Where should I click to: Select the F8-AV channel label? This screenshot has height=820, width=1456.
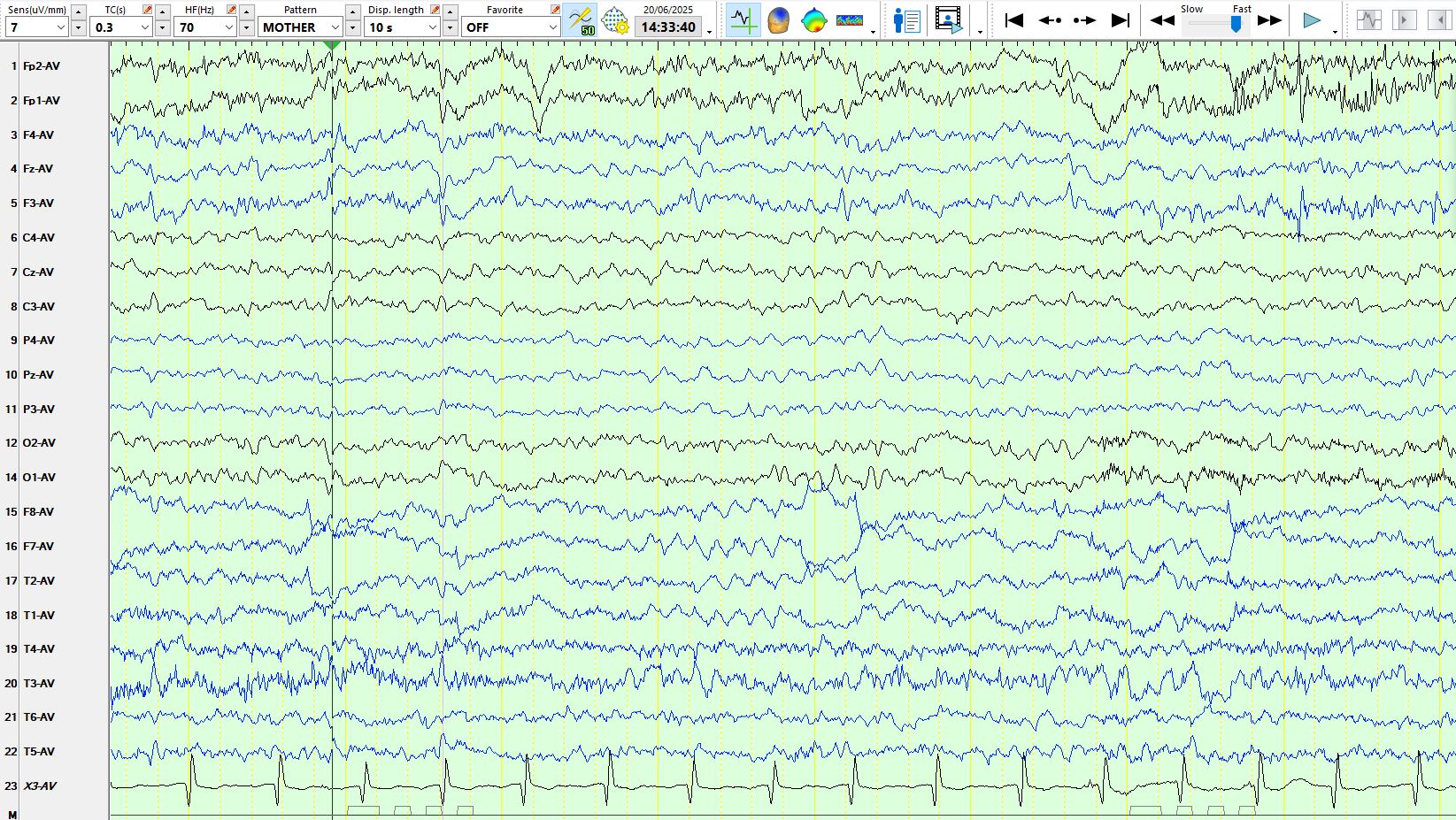click(x=38, y=512)
